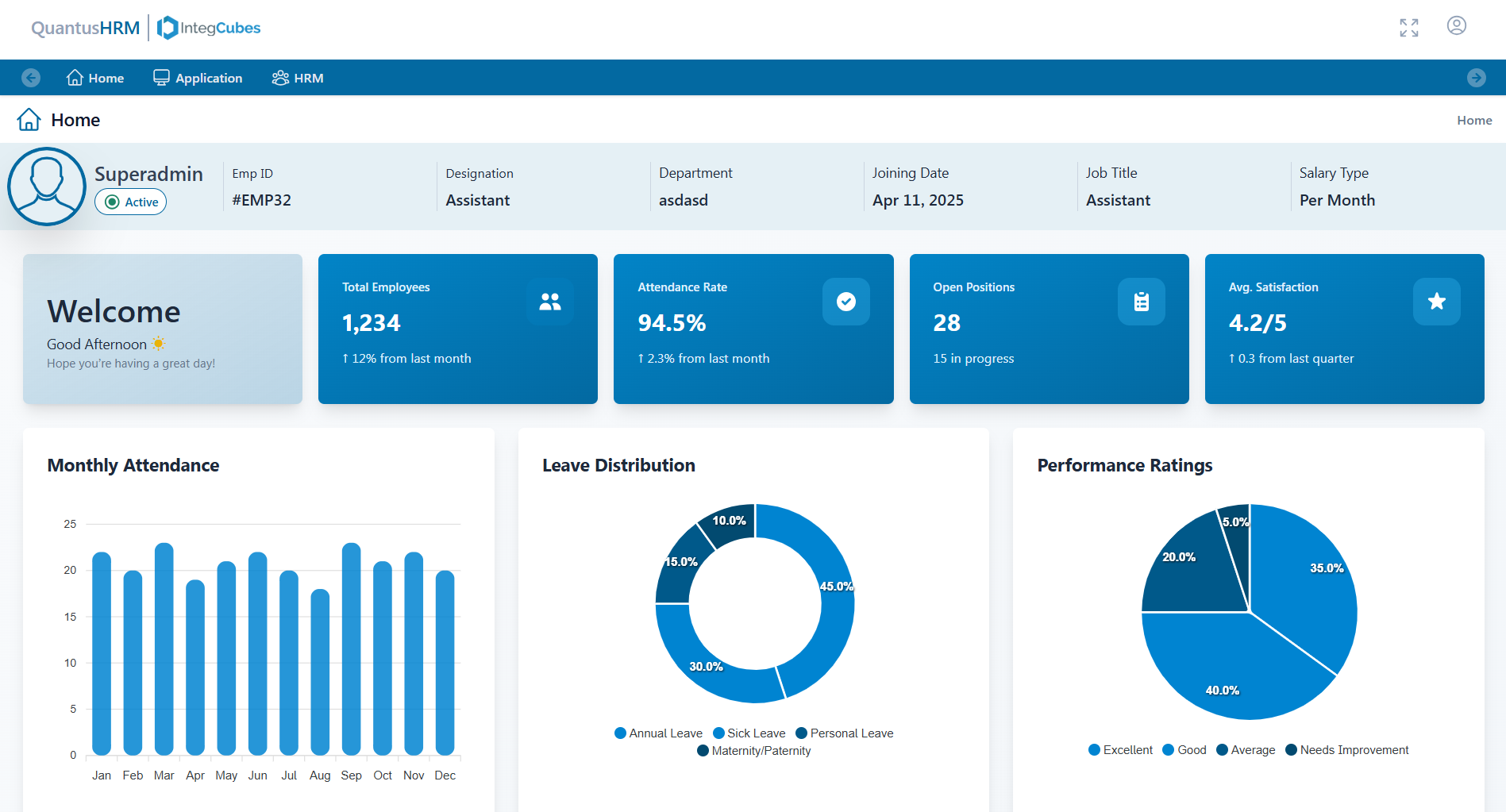
Task: Click the Active status badge
Action: [x=131, y=202]
